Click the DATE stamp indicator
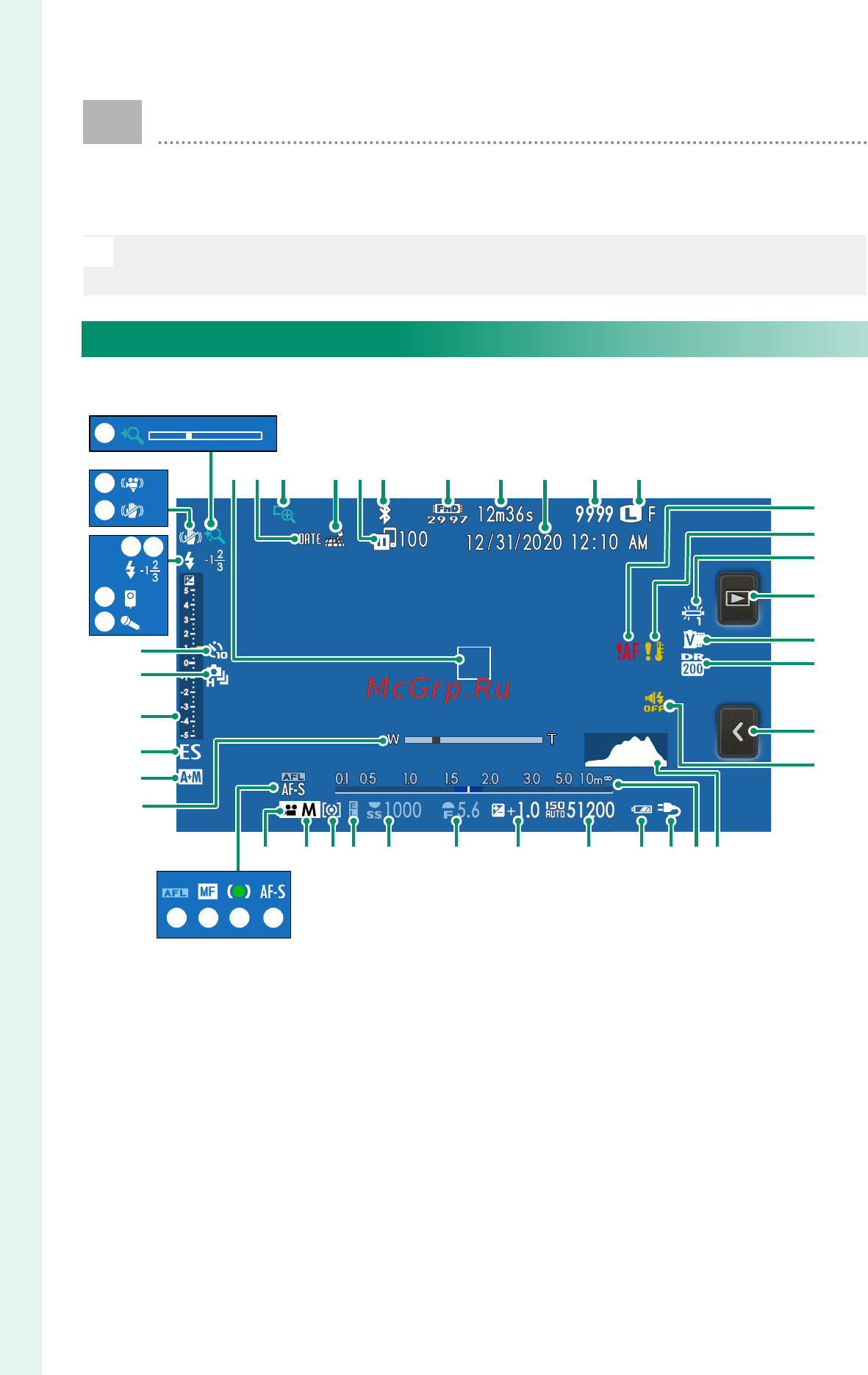The image size is (868, 1375). (309, 539)
